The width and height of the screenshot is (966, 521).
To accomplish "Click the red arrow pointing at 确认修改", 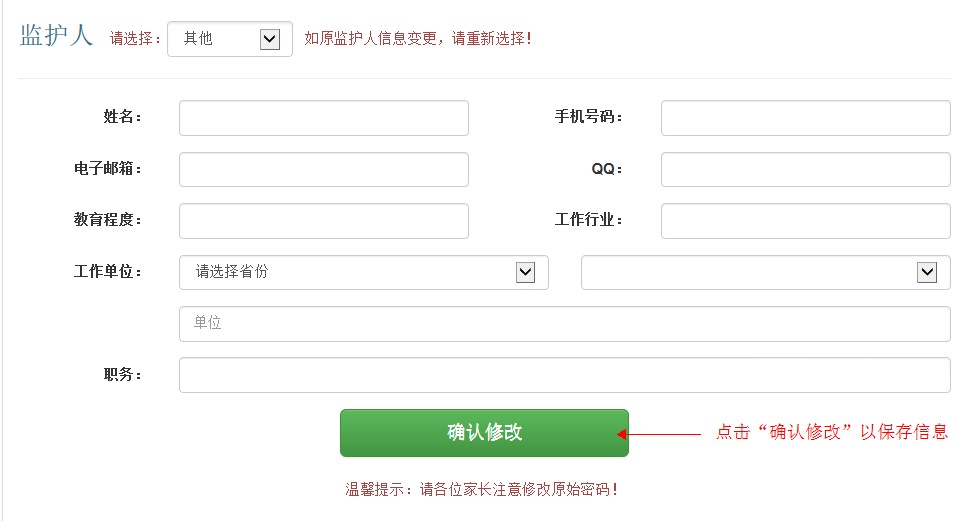I will (660, 434).
